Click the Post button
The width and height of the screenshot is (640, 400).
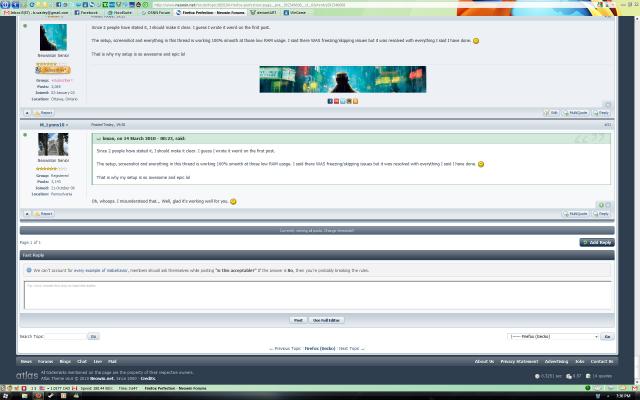[x=298, y=320]
